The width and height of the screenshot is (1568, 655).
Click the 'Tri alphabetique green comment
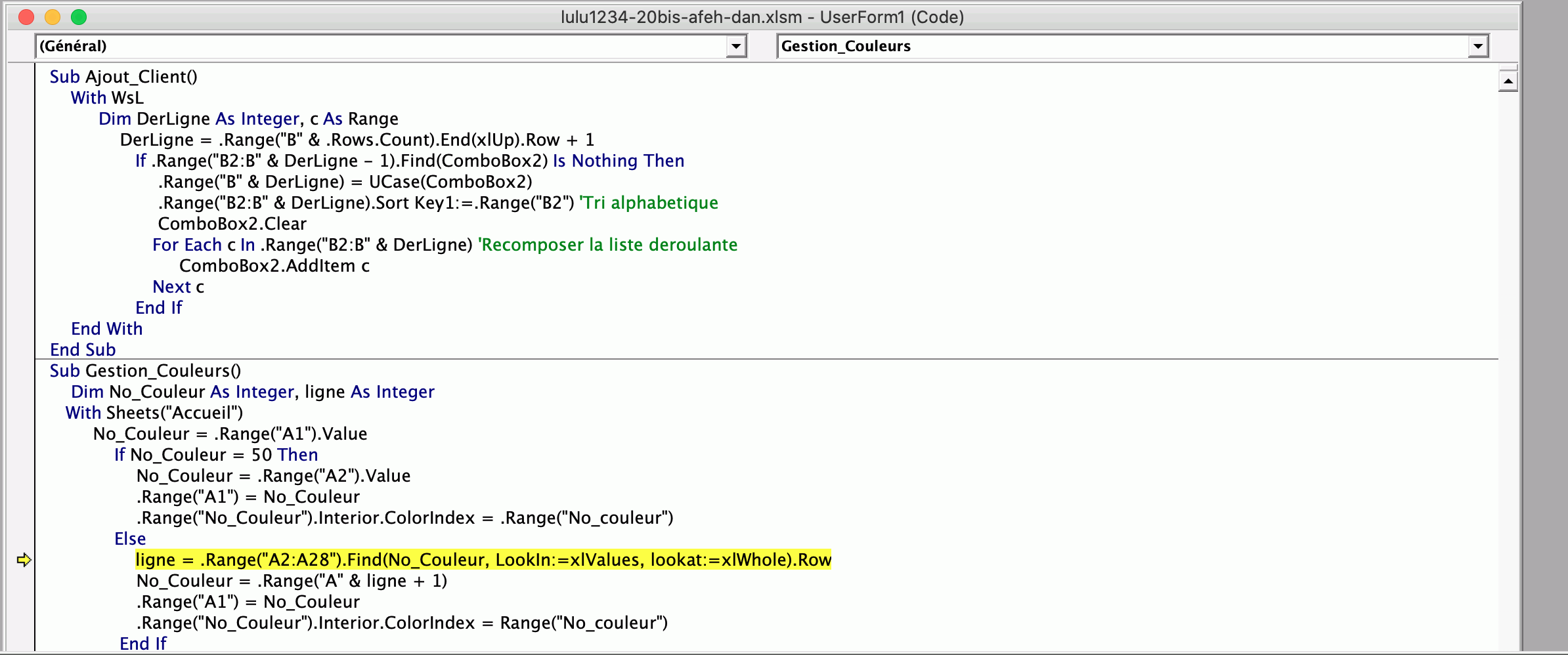pos(649,203)
